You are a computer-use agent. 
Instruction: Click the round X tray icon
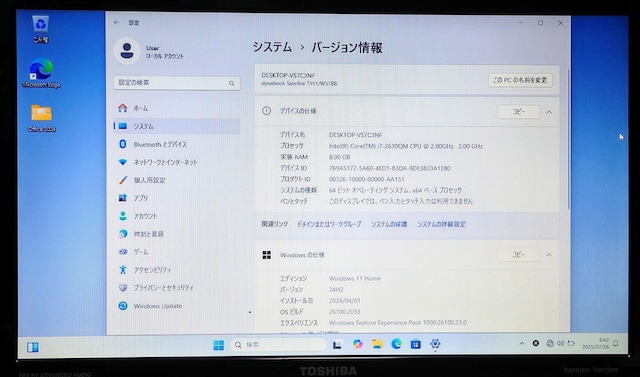(536, 344)
